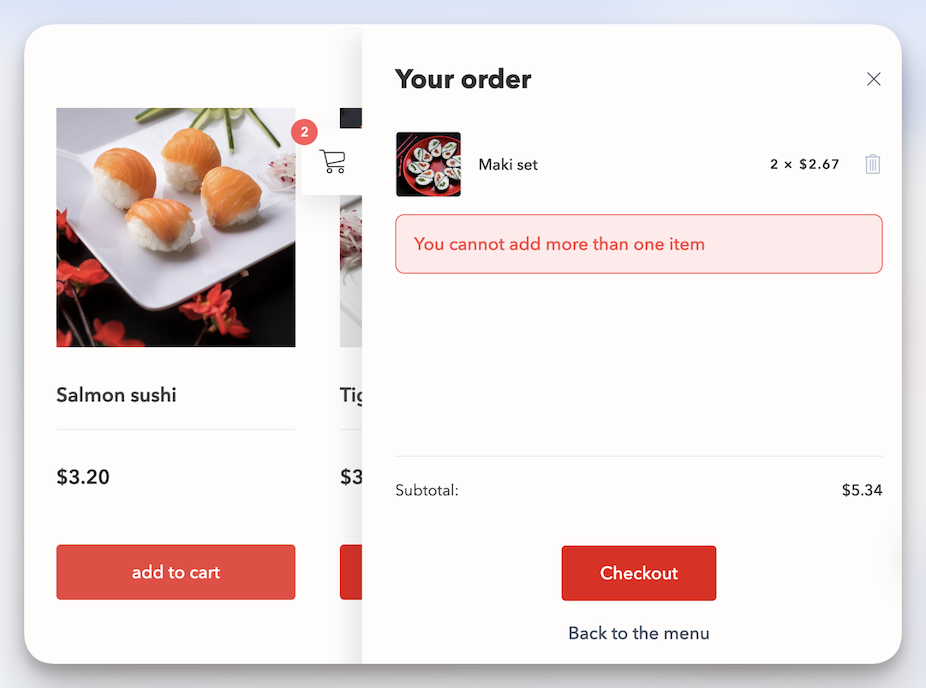The height and width of the screenshot is (688, 926).
Task: Open the shopping cart icon
Action: [x=333, y=162]
